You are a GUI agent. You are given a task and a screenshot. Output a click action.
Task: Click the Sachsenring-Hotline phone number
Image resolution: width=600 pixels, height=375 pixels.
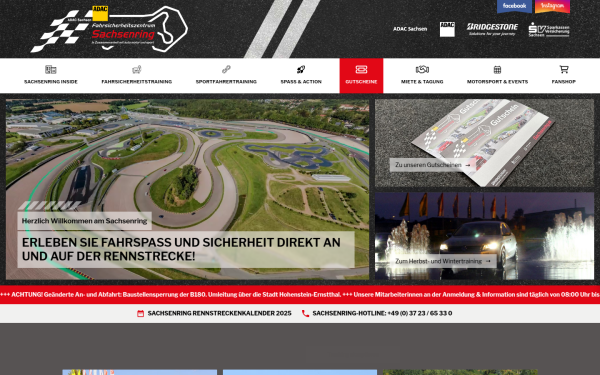pyautogui.click(x=382, y=313)
